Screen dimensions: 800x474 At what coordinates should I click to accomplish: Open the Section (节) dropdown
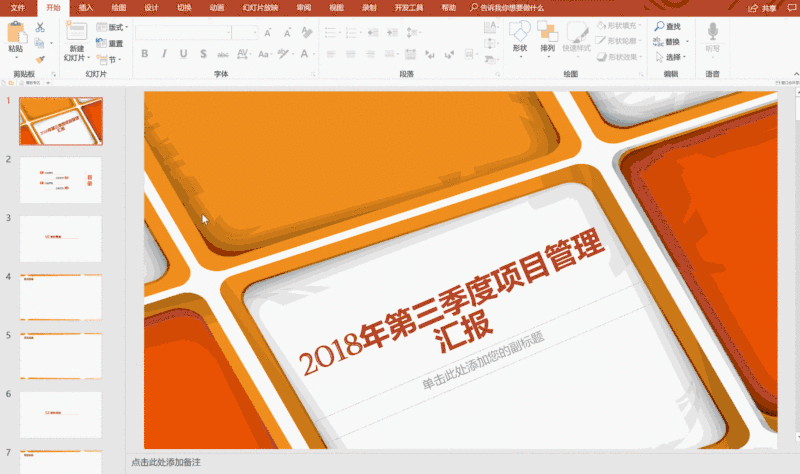[113, 59]
